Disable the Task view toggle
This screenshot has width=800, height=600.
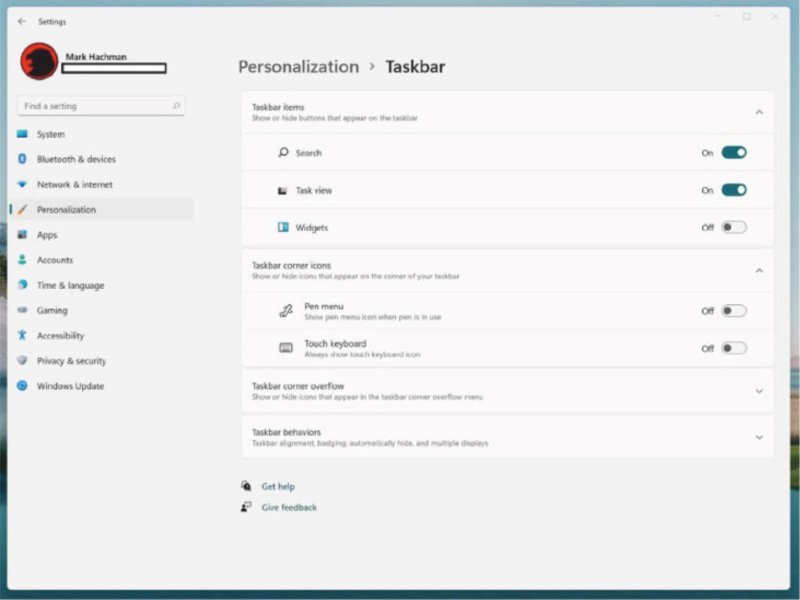[x=734, y=190]
